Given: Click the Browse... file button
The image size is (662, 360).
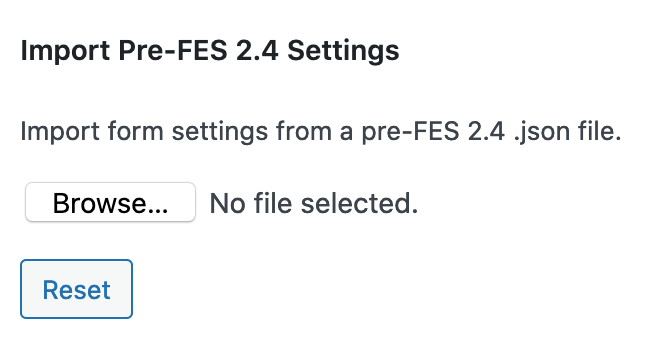Looking at the screenshot, I should coord(110,202).
